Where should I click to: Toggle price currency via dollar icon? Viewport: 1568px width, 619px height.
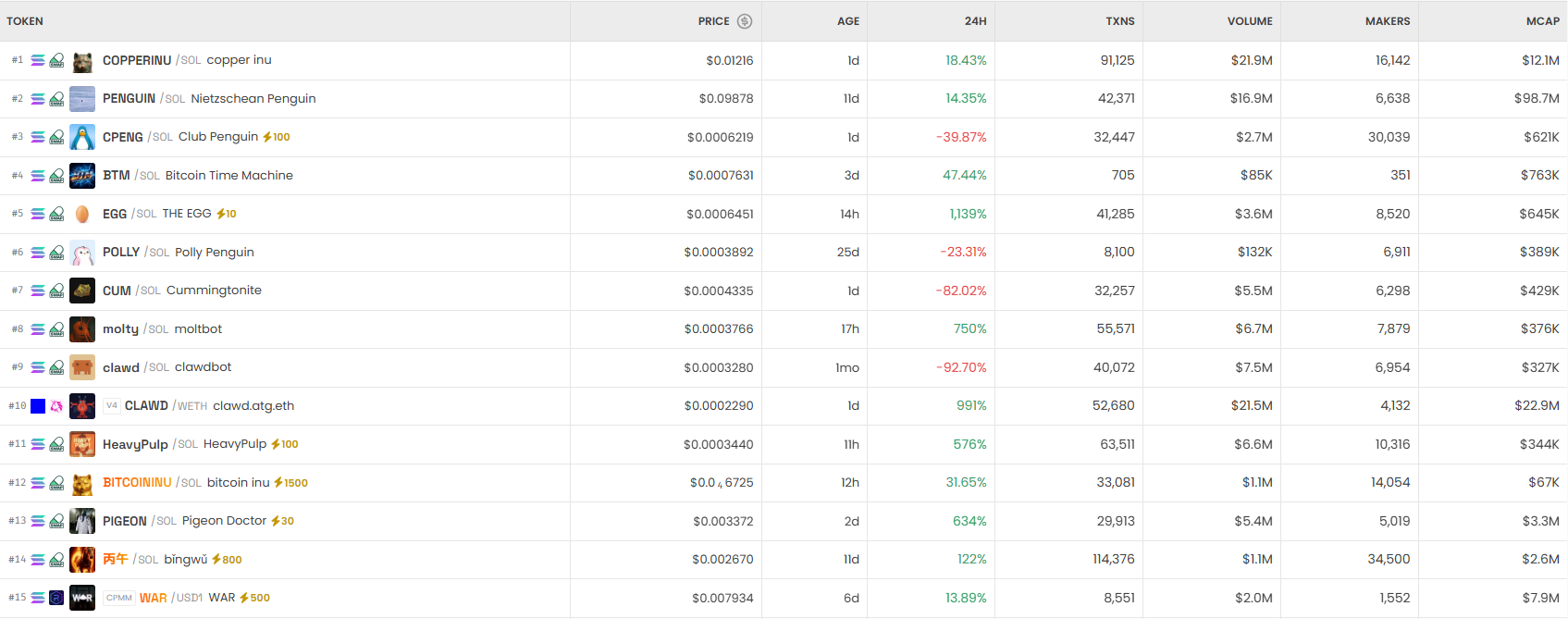(745, 21)
